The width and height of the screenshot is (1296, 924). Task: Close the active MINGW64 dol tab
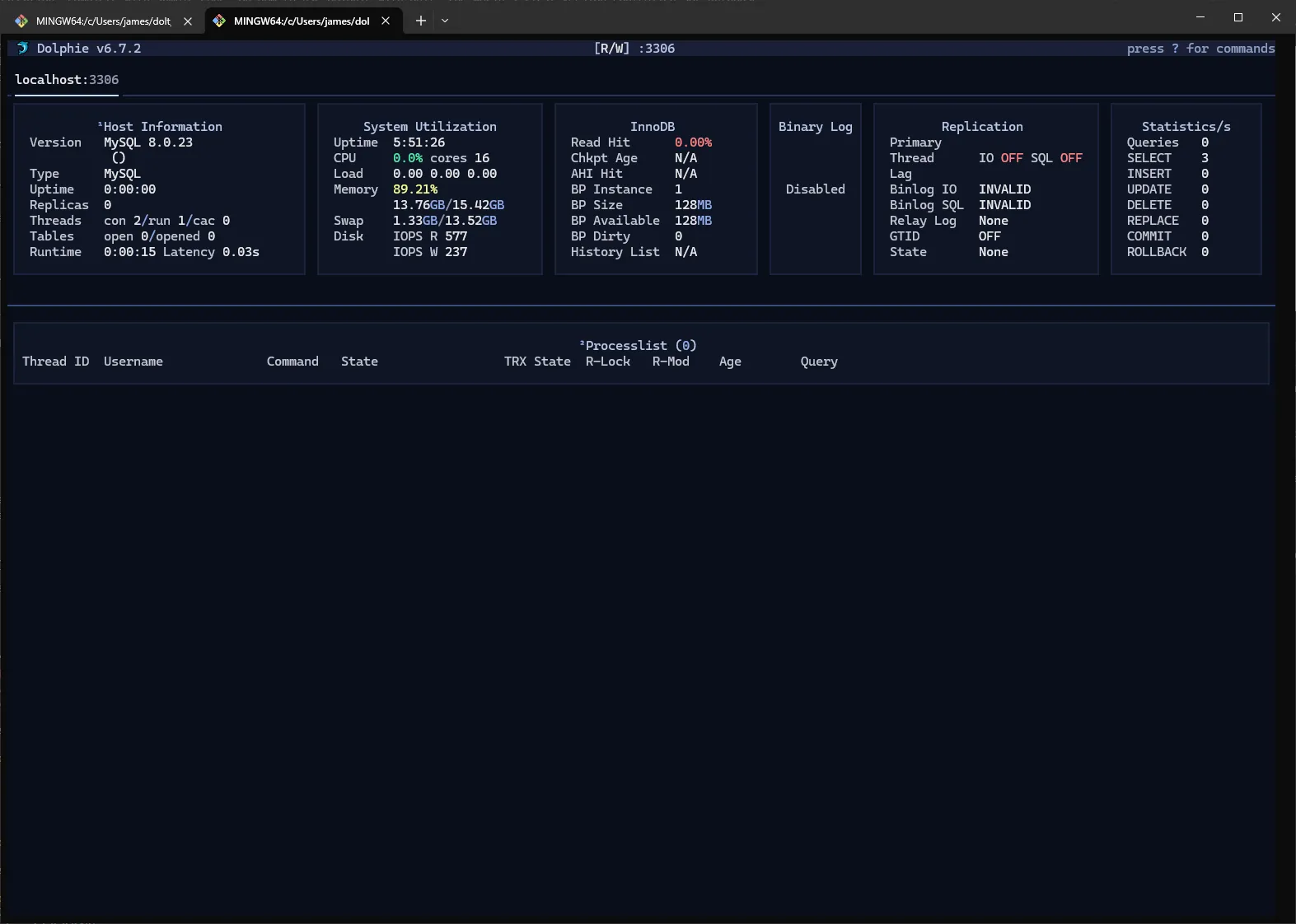tap(386, 21)
